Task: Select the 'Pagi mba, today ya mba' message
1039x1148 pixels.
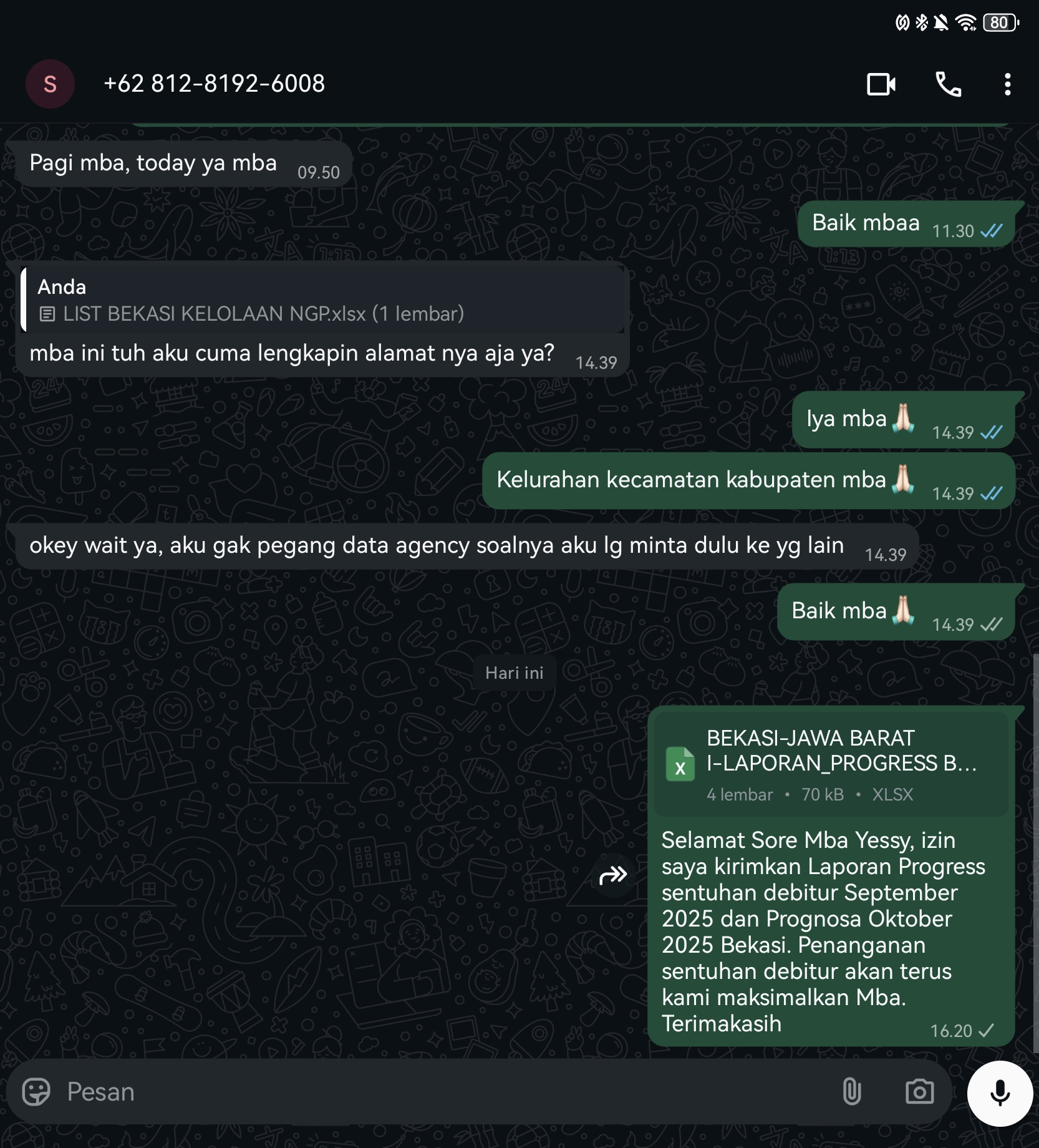Action: 183,164
